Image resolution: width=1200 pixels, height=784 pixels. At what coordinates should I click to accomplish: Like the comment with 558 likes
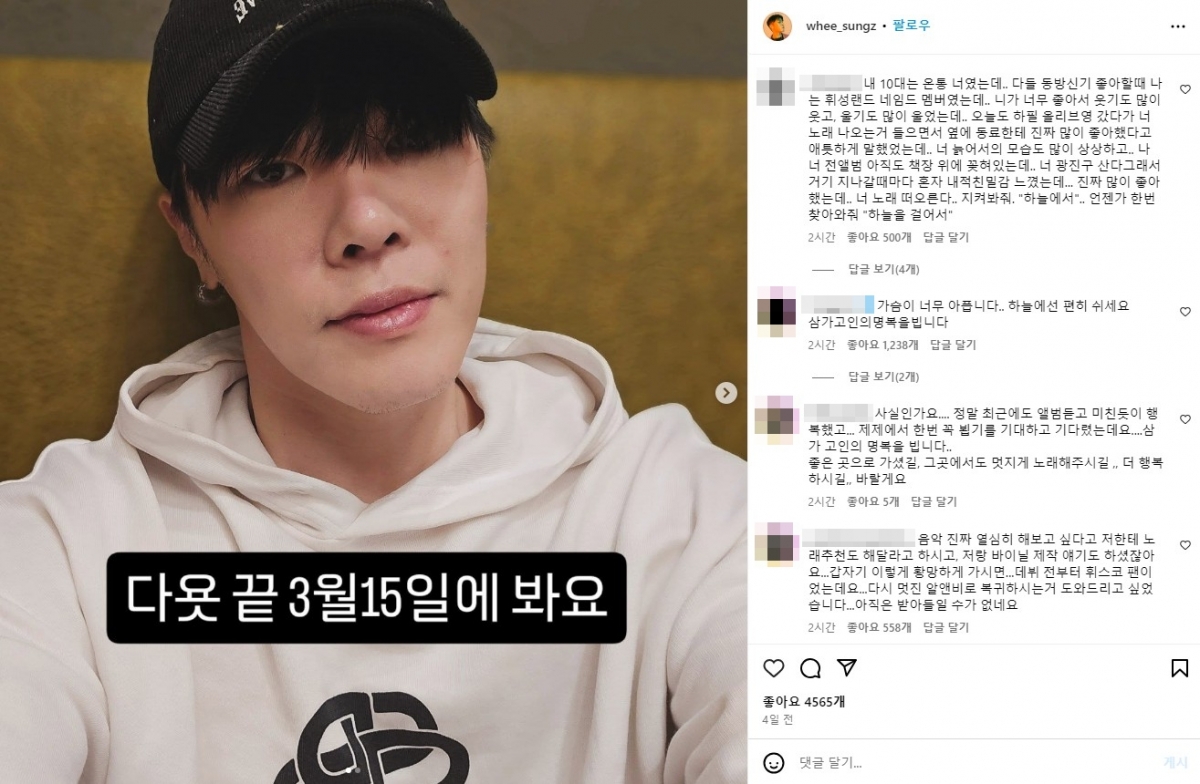[x=1185, y=545]
